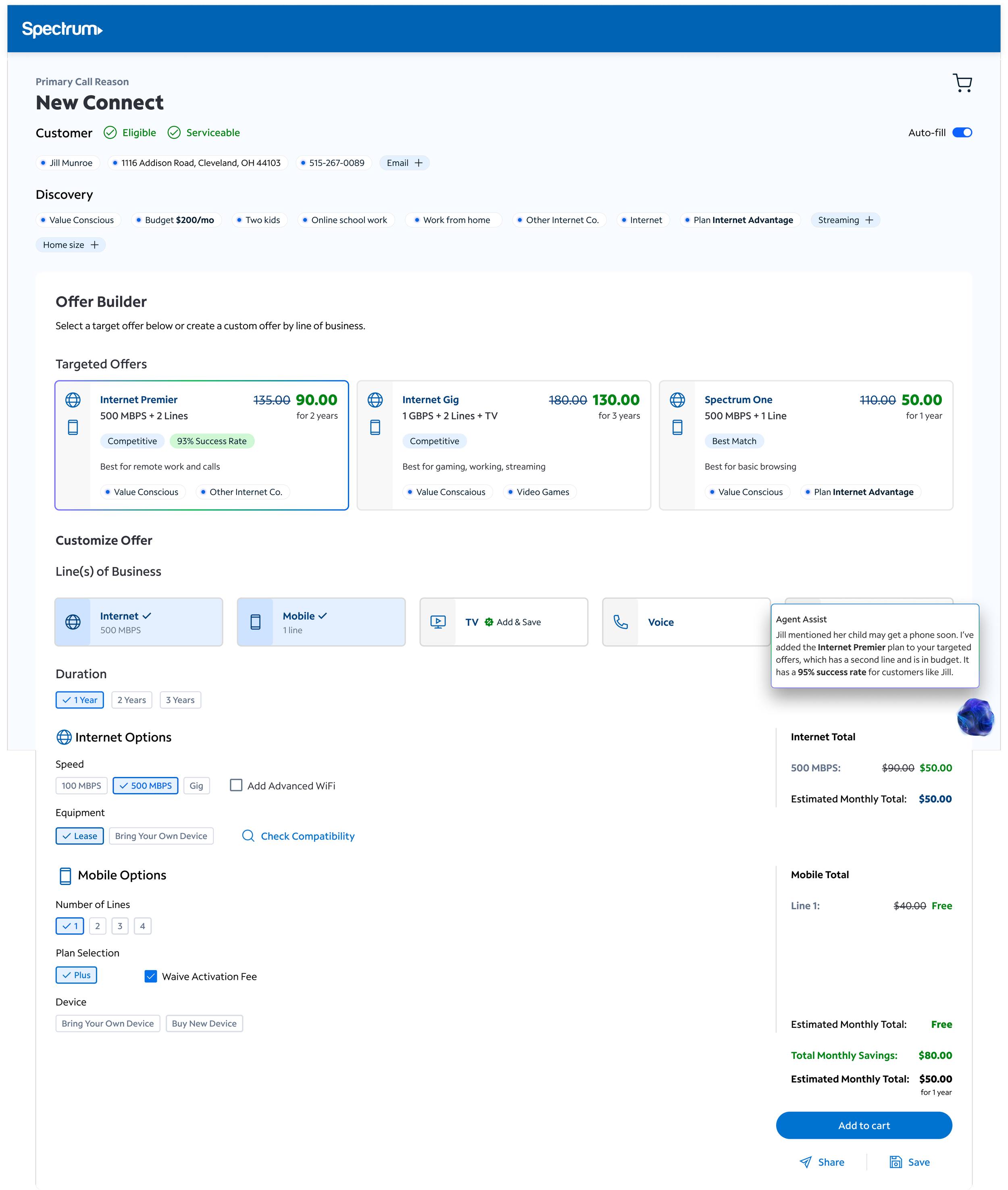Viewport: 1008px width, 1190px height.
Task: Click the globe icon on Internet Gig card
Action: point(375,399)
